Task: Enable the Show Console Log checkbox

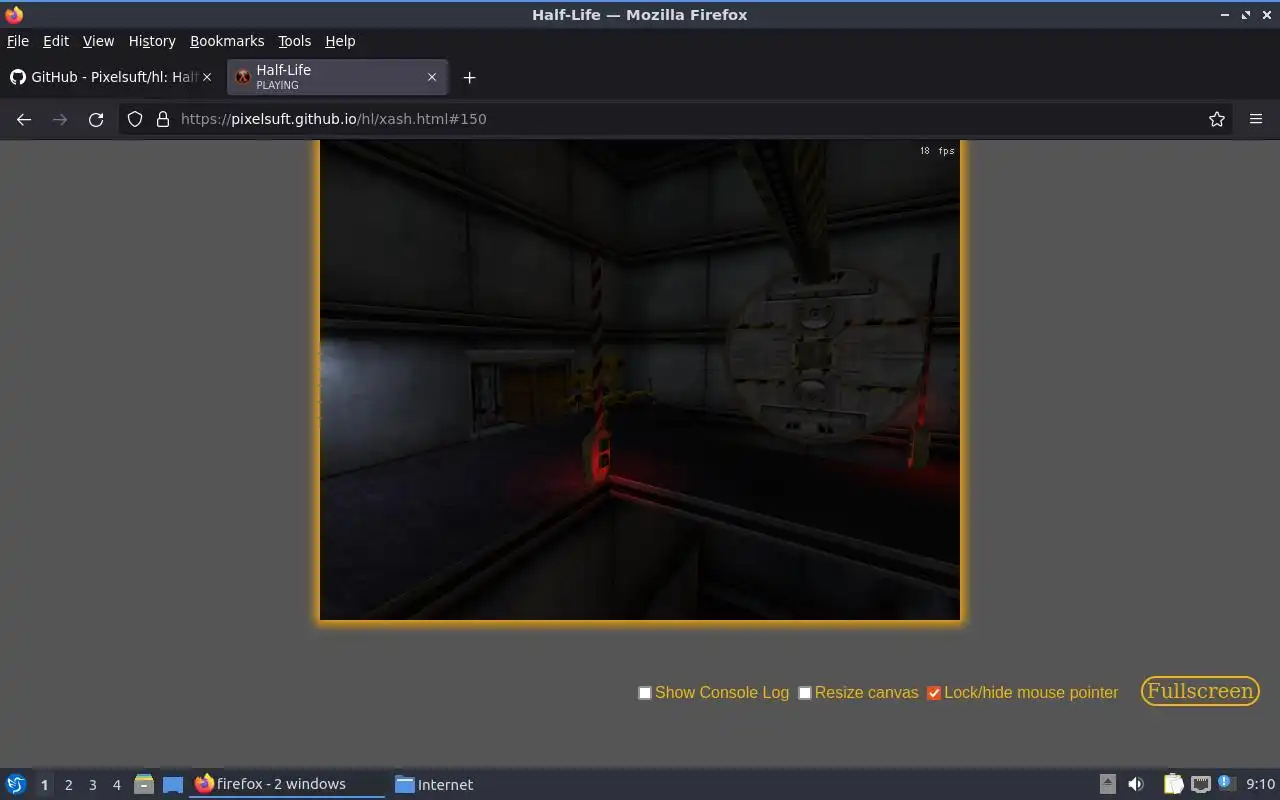Action: (645, 693)
